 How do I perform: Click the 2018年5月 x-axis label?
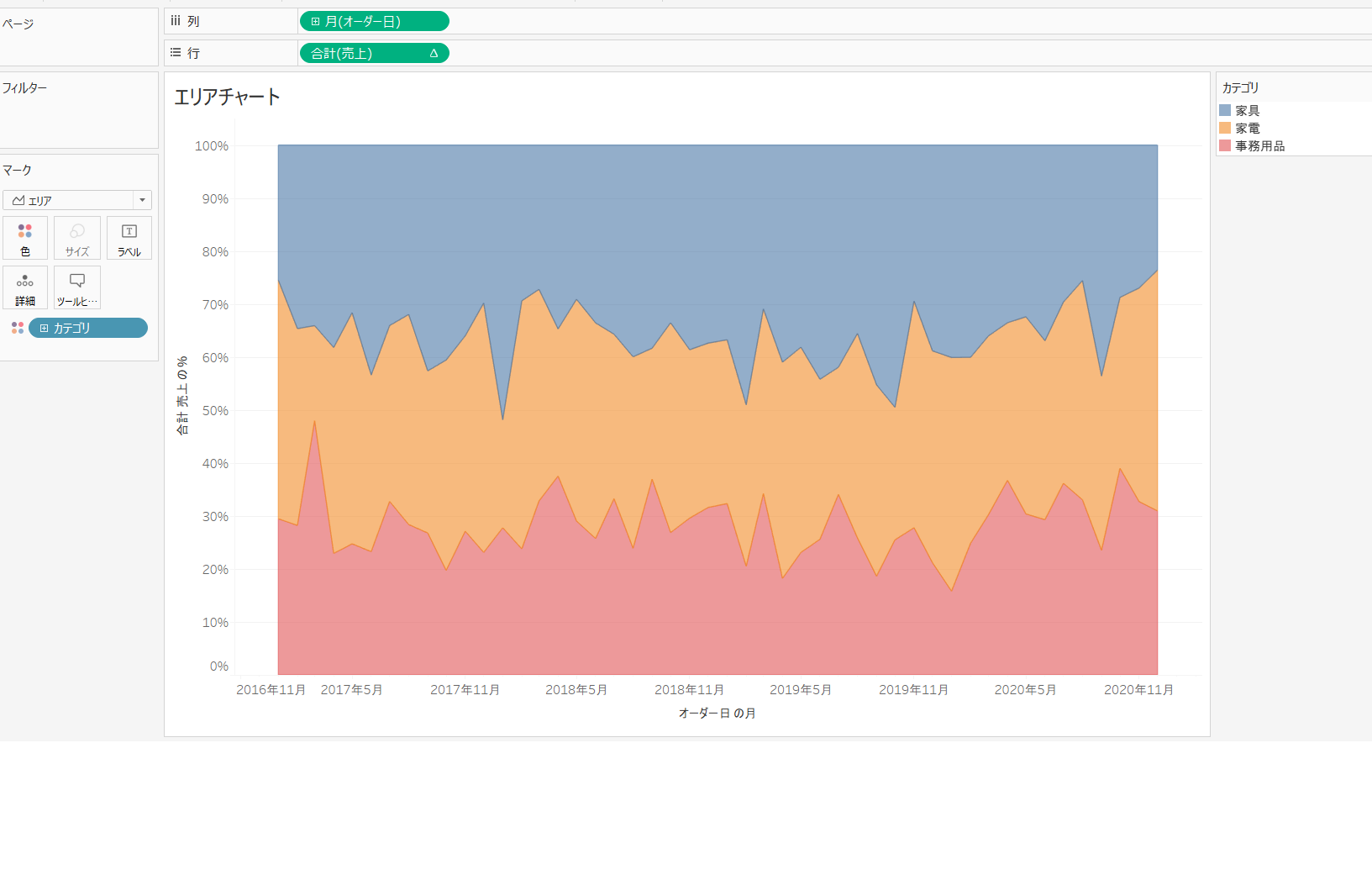[576, 690]
